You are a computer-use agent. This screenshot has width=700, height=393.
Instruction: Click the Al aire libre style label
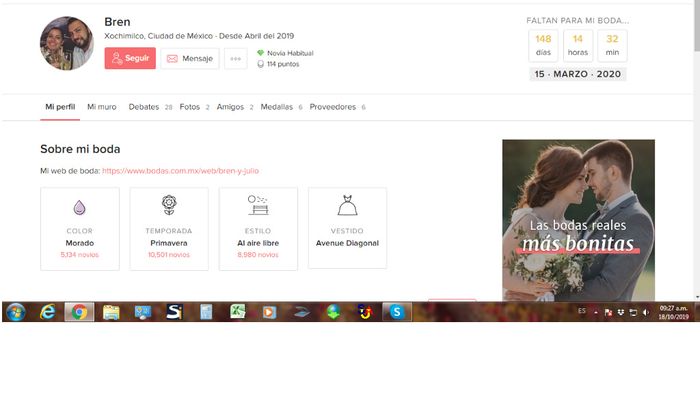[x=258, y=243]
